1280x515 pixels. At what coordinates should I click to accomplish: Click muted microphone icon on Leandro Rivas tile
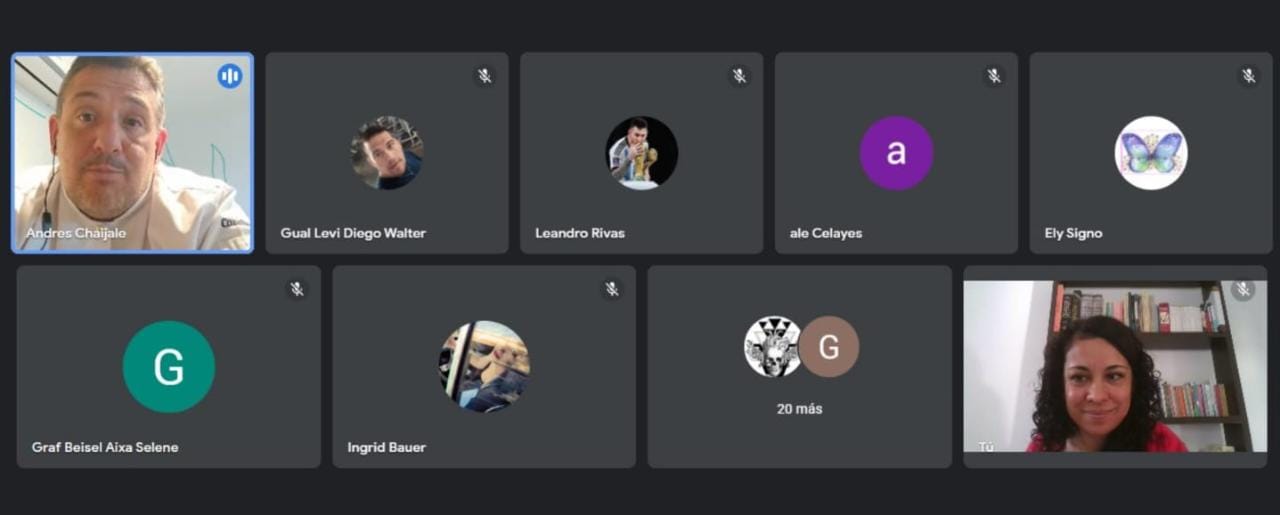coord(740,76)
